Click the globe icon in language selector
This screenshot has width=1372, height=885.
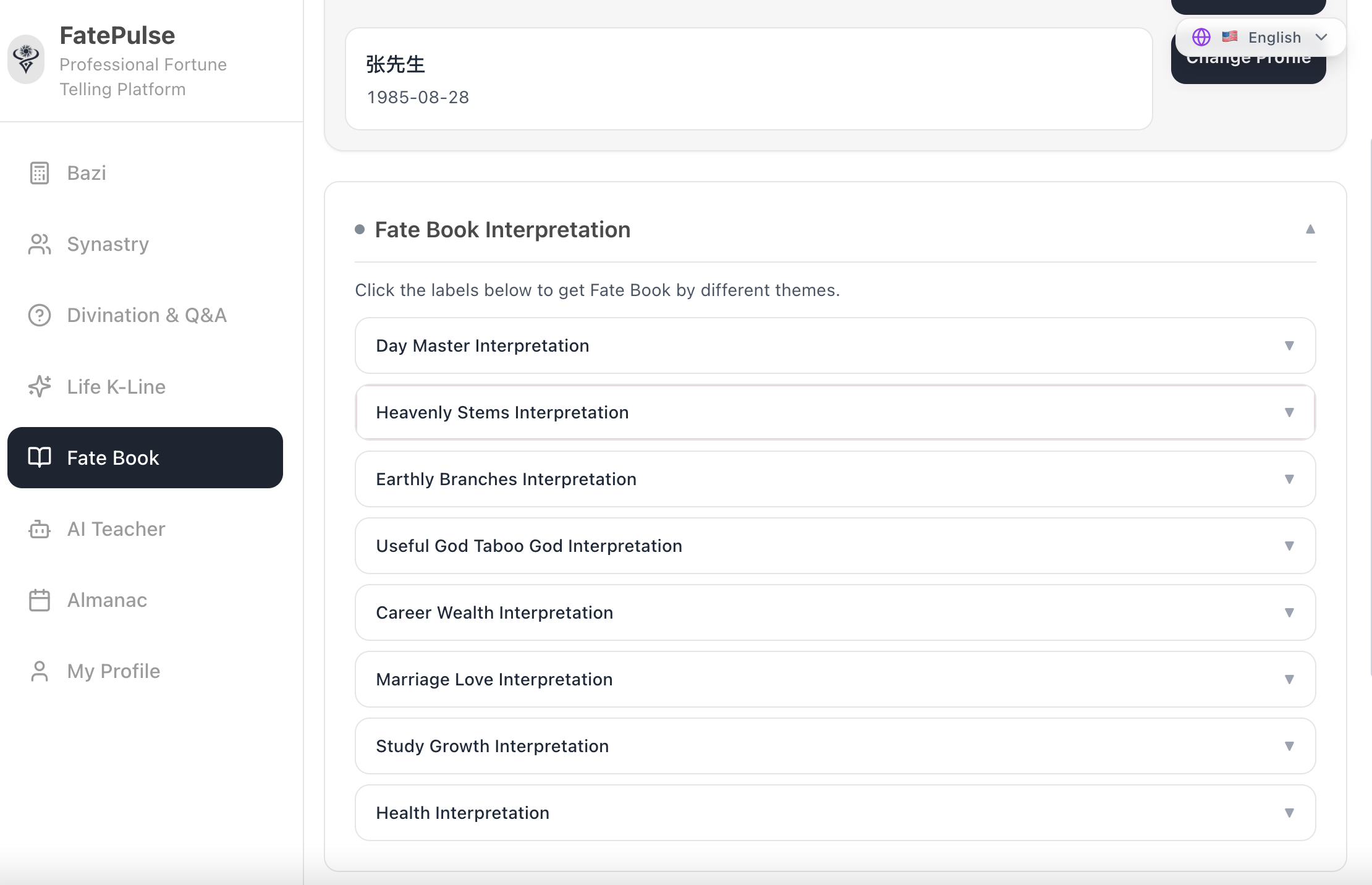coord(1201,37)
